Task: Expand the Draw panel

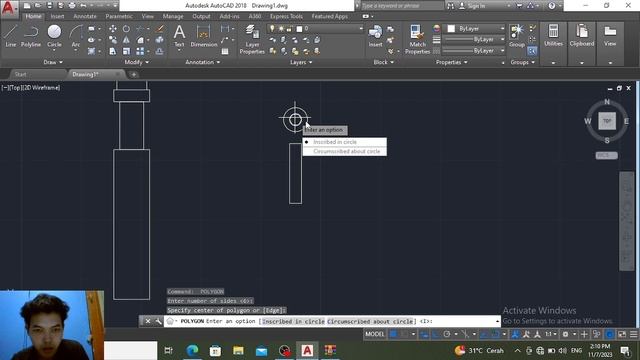Action: click(x=53, y=62)
